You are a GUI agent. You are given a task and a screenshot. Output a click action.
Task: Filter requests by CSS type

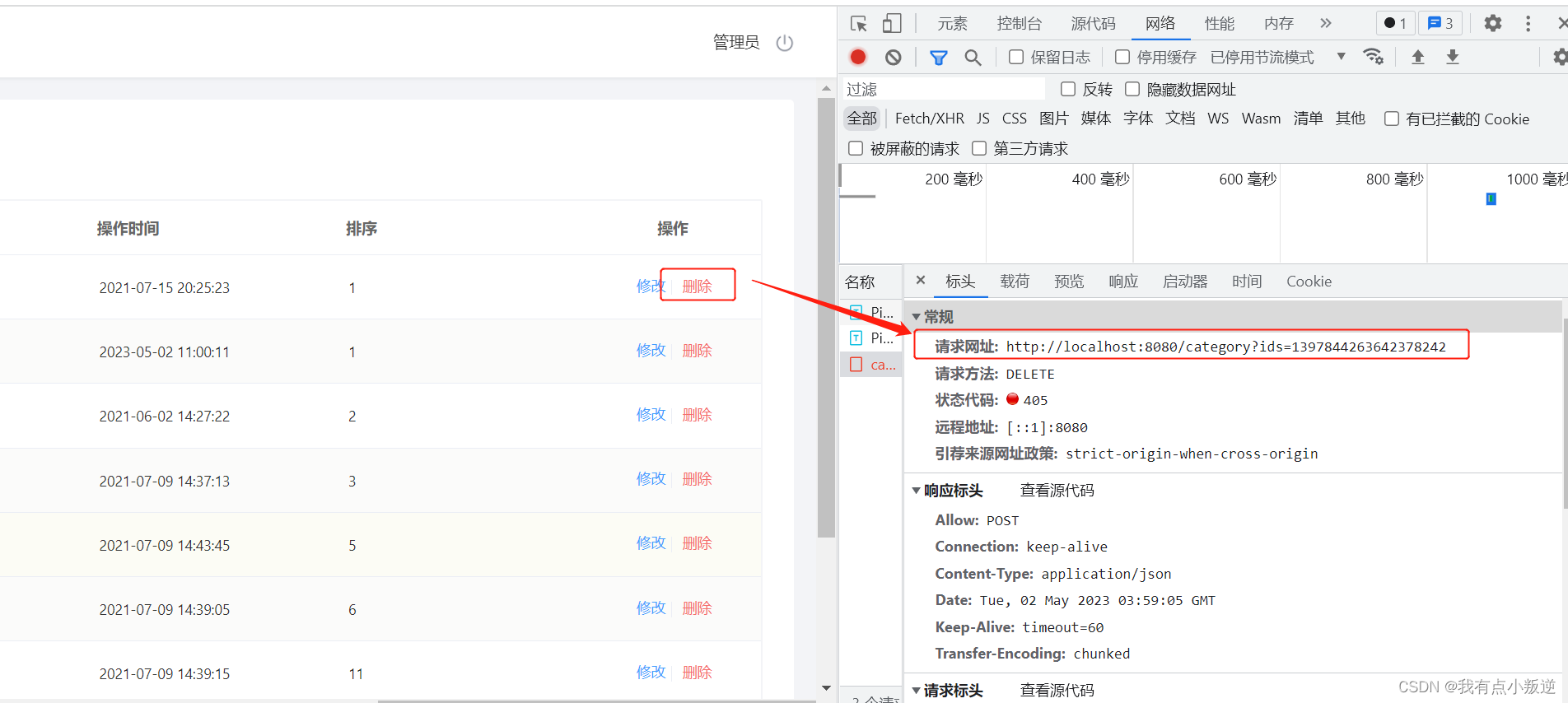coord(1015,119)
